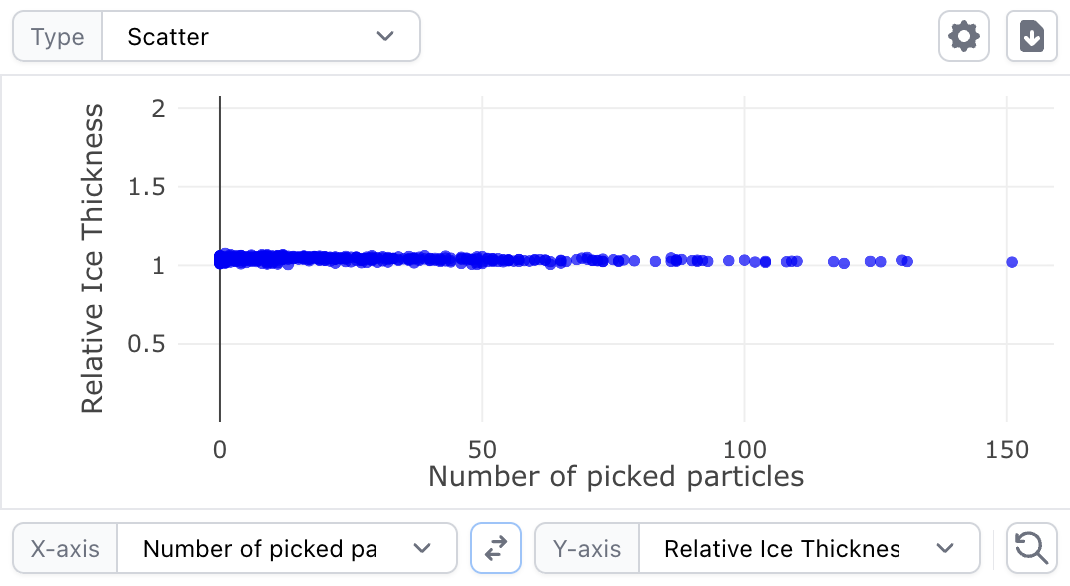Select the rightmost data point near 150

tap(1012, 262)
